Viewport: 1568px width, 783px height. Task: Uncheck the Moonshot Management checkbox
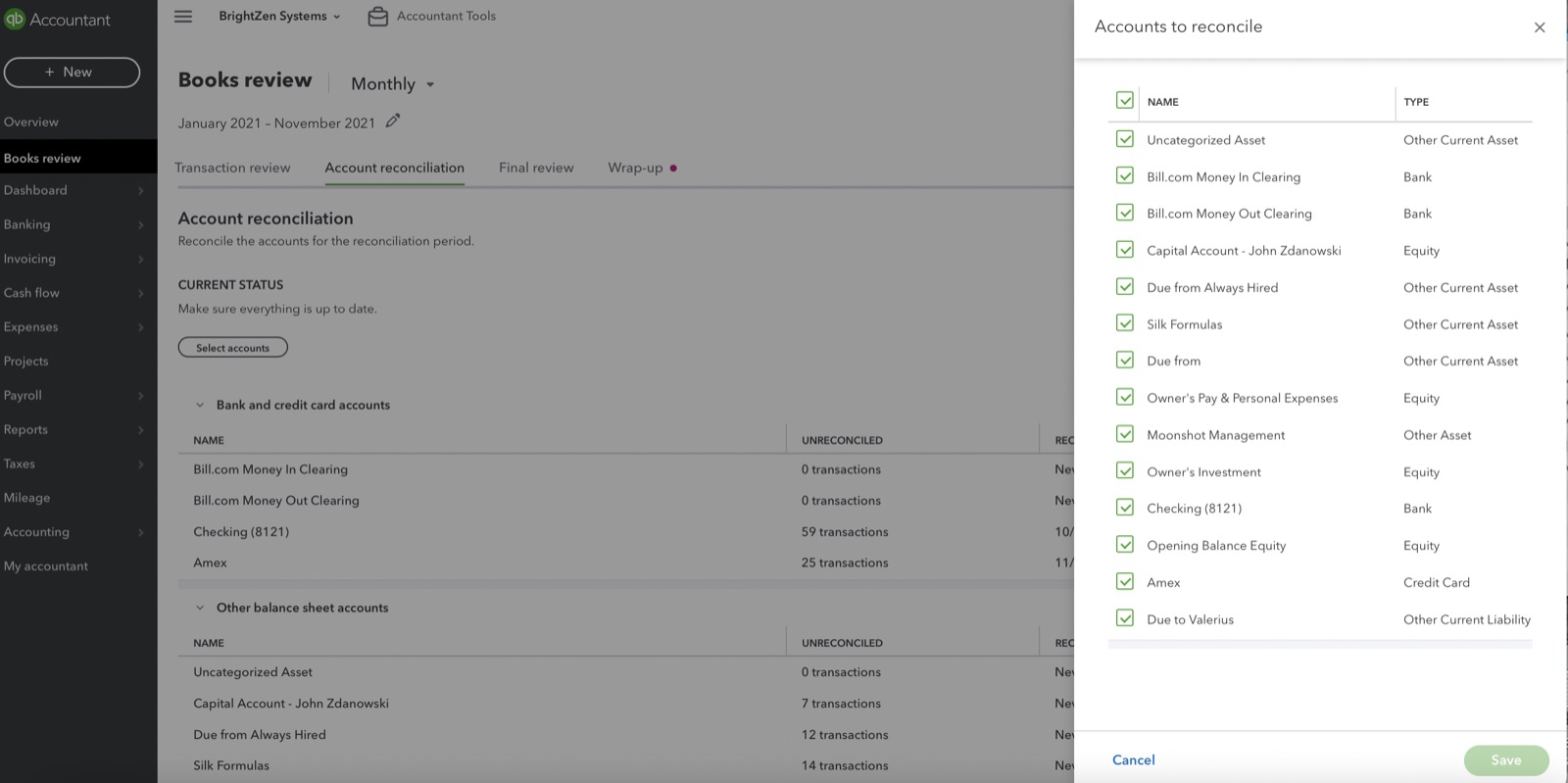pyautogui.click(x=1125, y=434)
